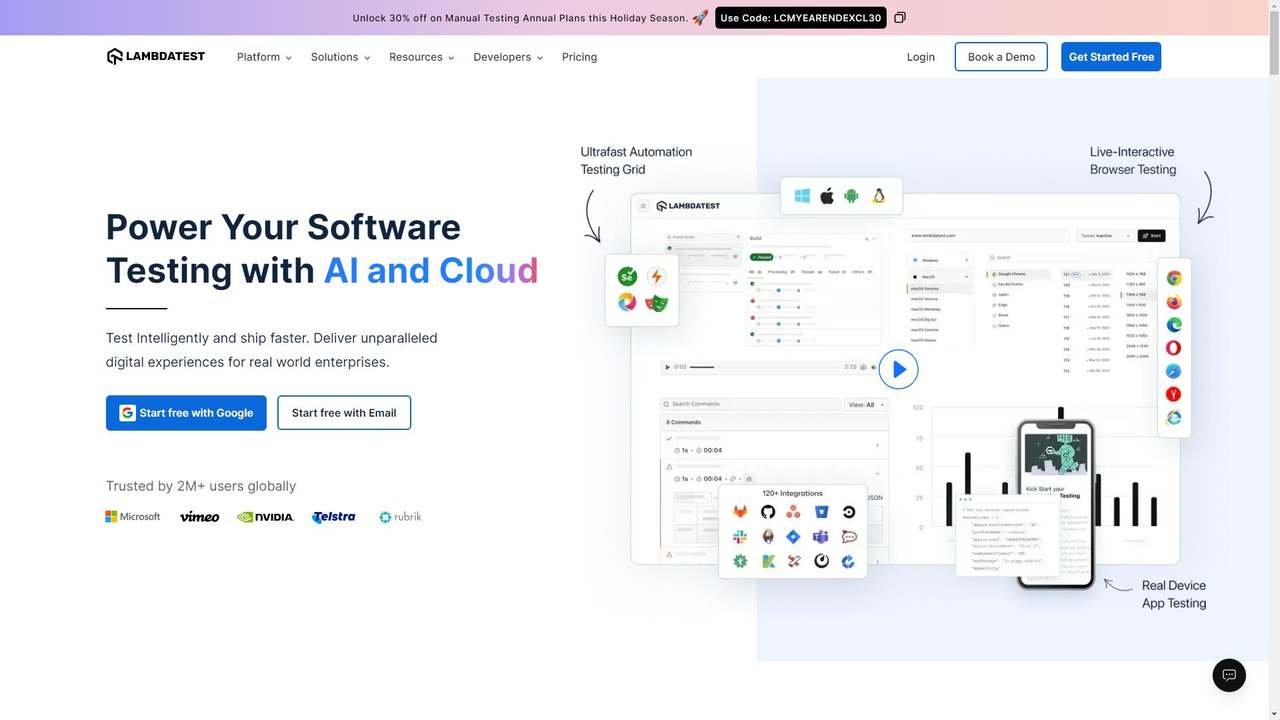Copy the promo code with the copy icon
Viewport: 1280px width, 720px height.
900,18
